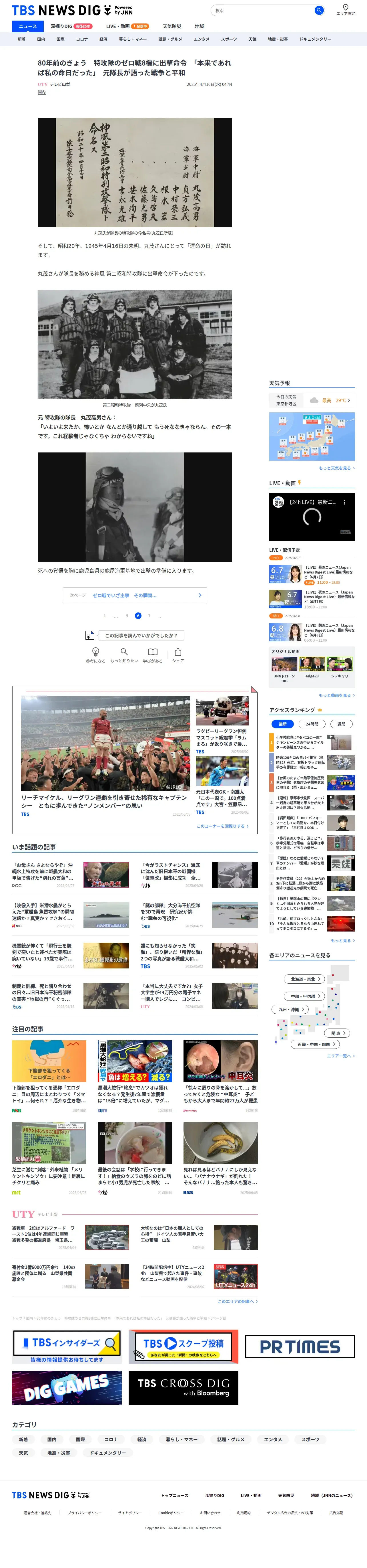Select the ニュース top tab
This screenshot has width=367, height=1568.
(28, 26)
